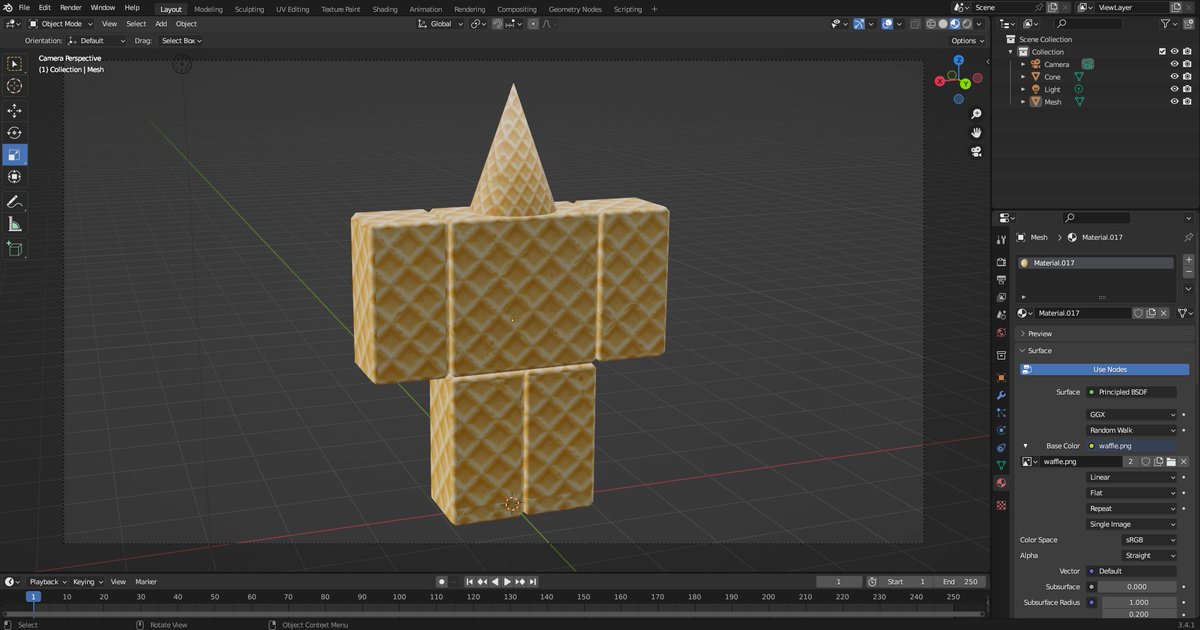Switch to Solid viewport shading
Screen dimensions: 1200x630
pyautogui.click(x=942, y=24)
